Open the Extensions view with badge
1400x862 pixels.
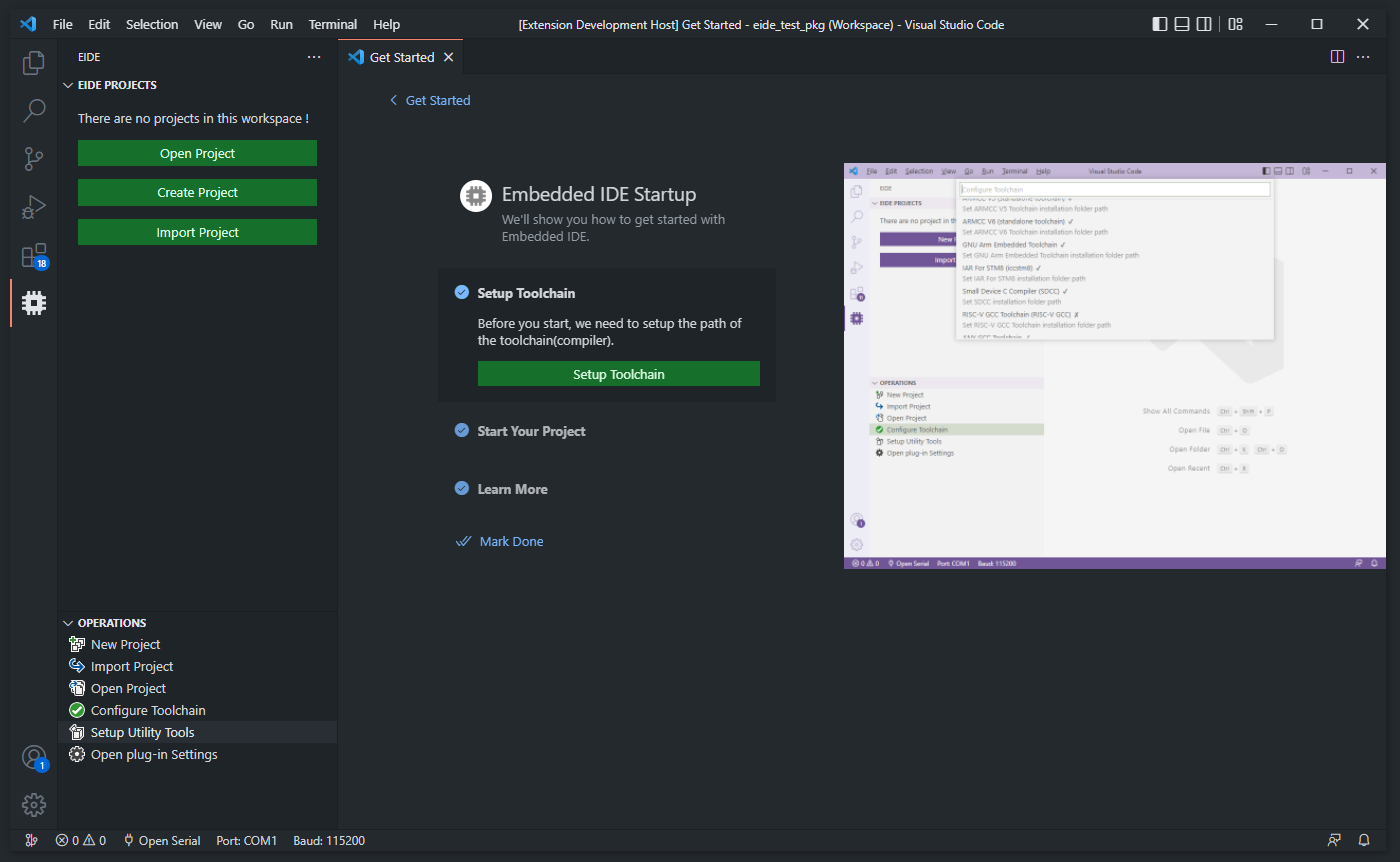point(34,255)
